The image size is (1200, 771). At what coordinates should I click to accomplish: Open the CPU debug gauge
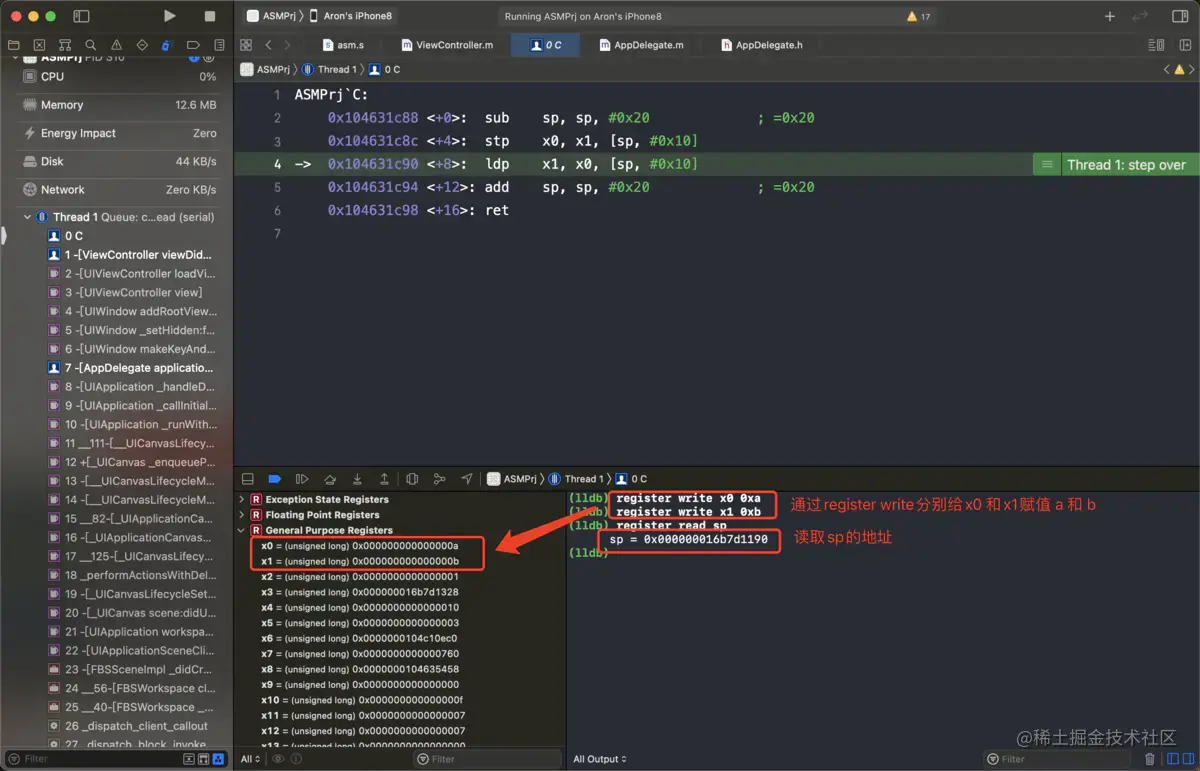point(117,76)
